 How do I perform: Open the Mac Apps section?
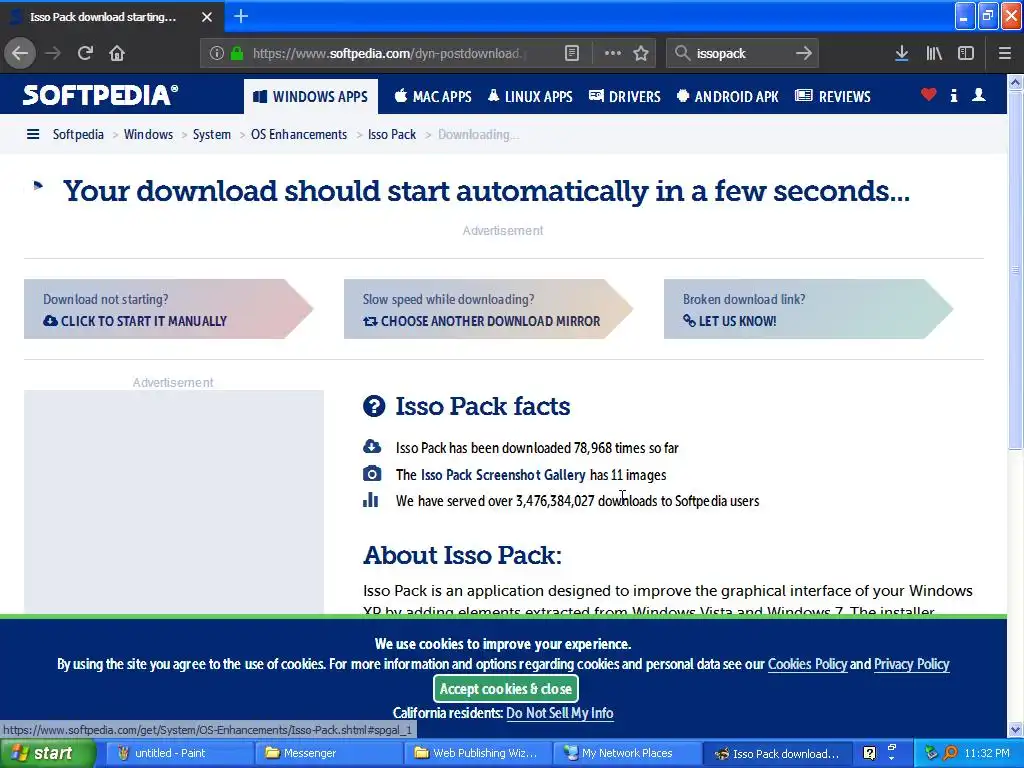pos(433,97)
